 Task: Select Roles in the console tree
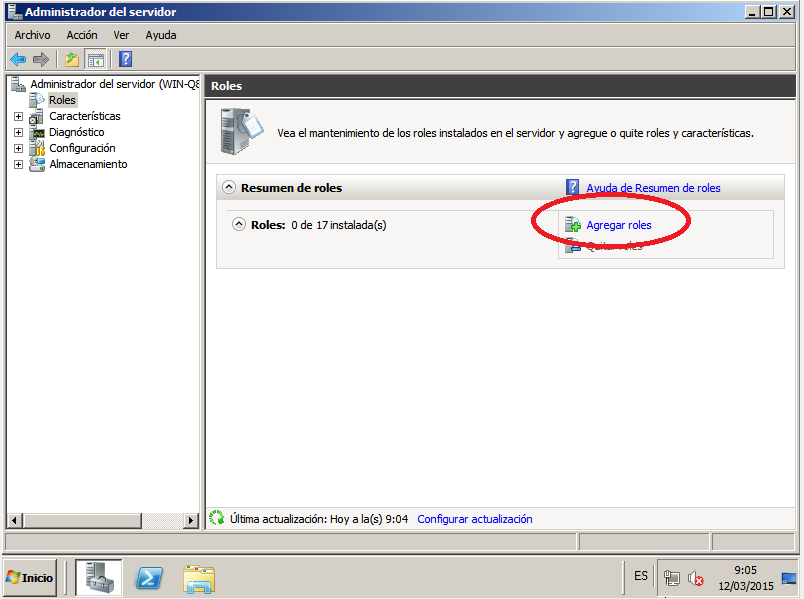(63, 100)
